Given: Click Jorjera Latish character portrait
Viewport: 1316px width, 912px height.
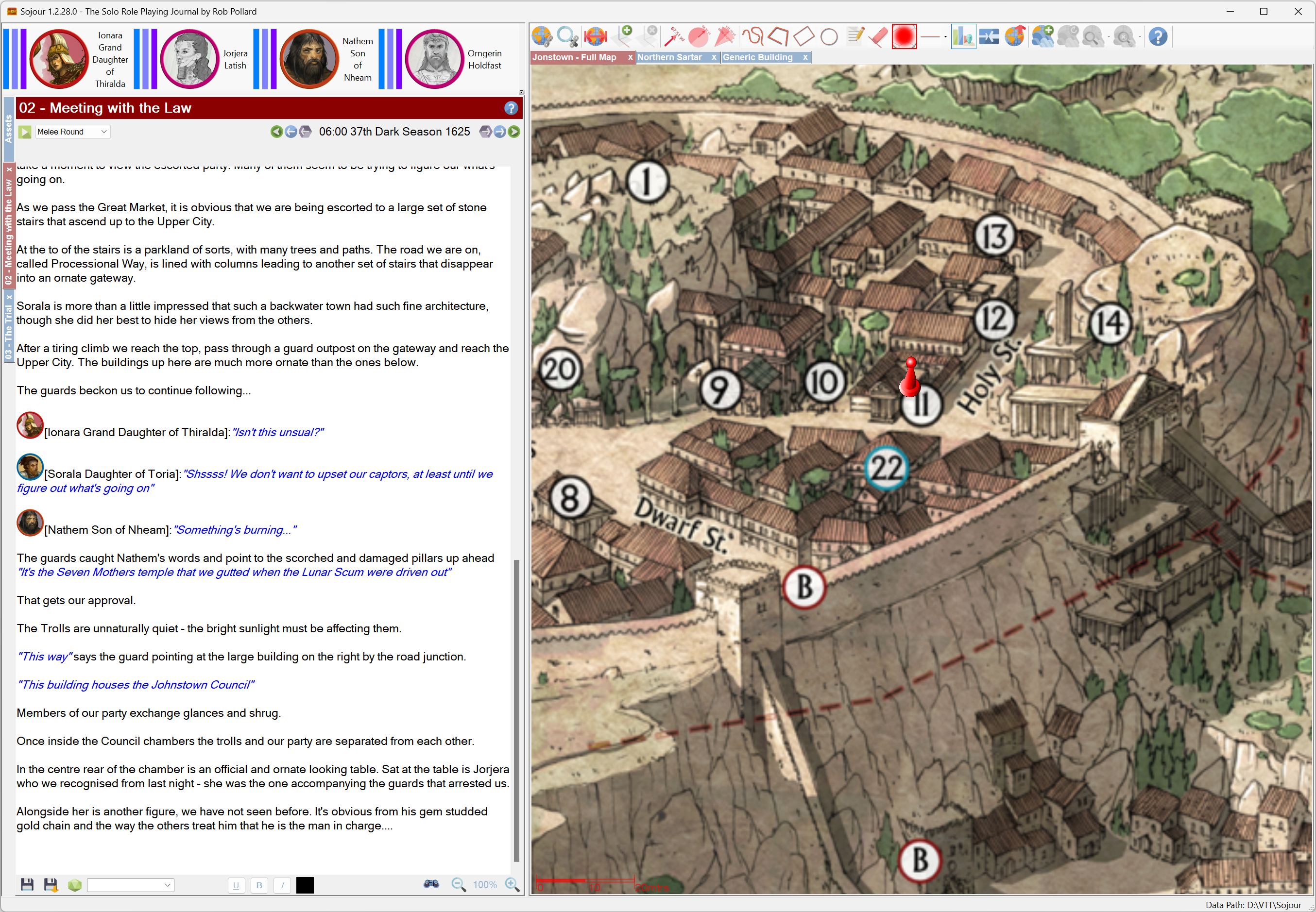Looking at the screenshot, I should pyautogui.click(x=190, y=59).
